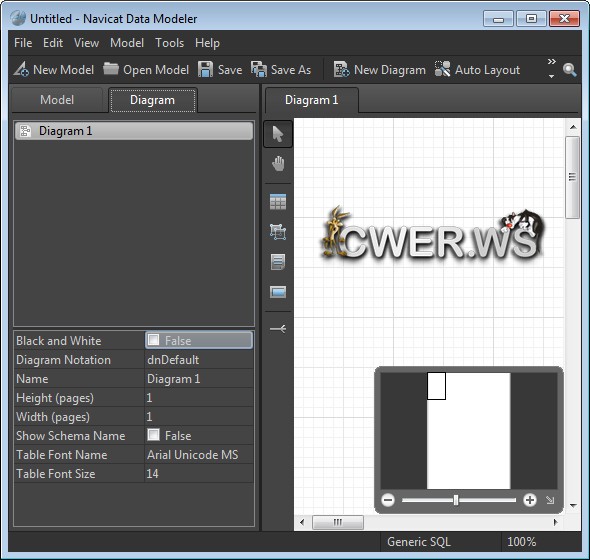
Task: Click Save As in toolbar
Action: (281, 70)
